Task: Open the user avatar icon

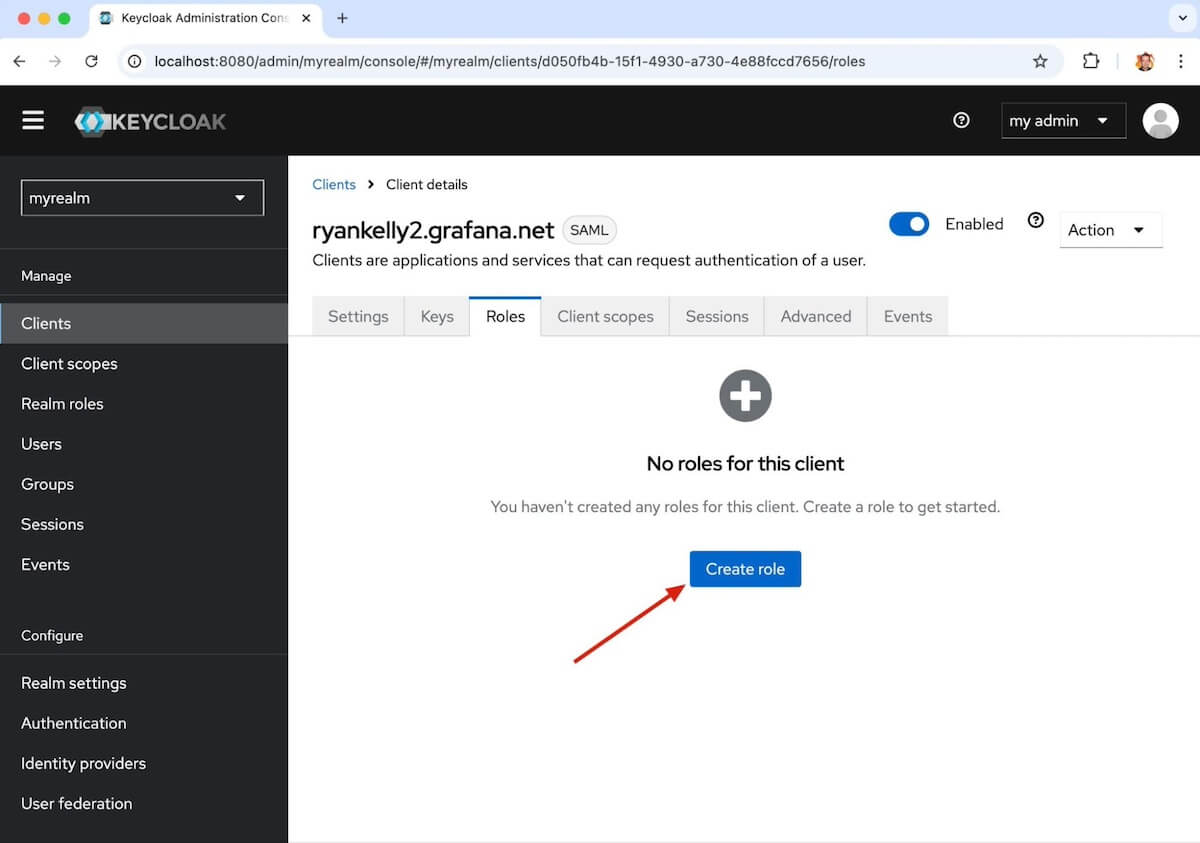Action: [1161, 121]
